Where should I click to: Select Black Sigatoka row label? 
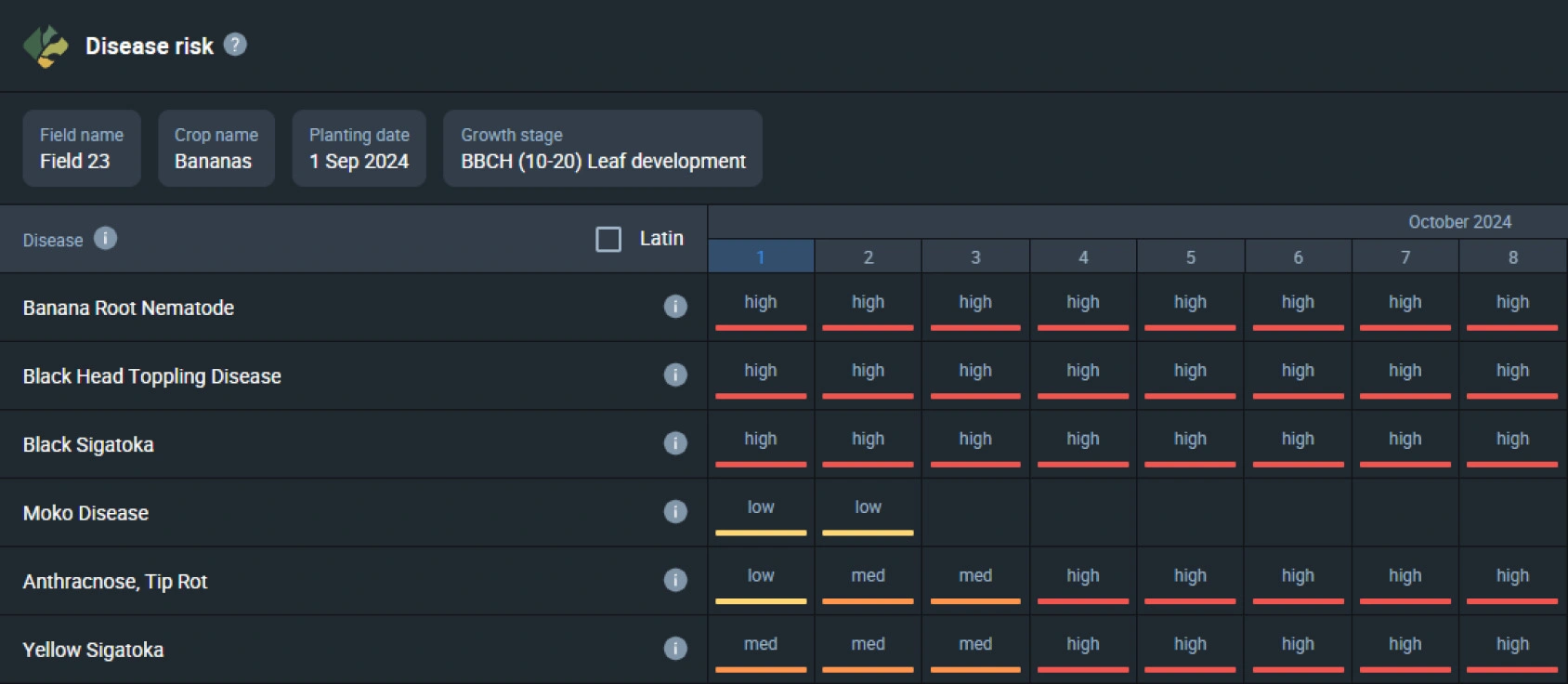88,445
